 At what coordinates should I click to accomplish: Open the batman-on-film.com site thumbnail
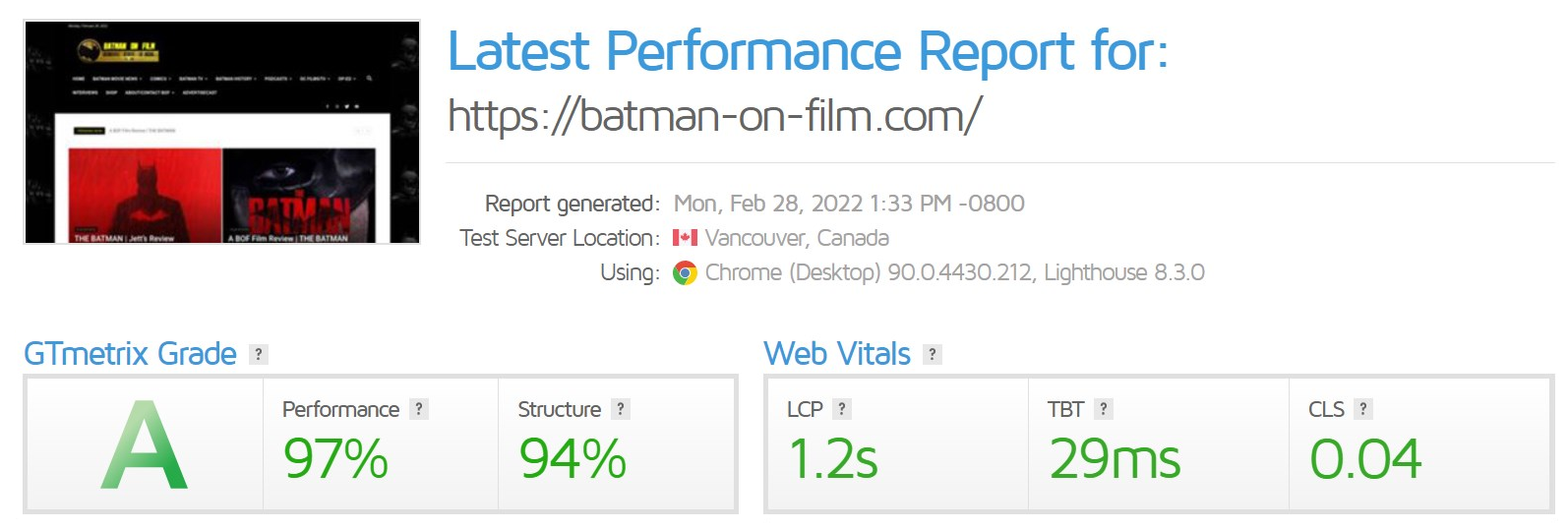222,132
